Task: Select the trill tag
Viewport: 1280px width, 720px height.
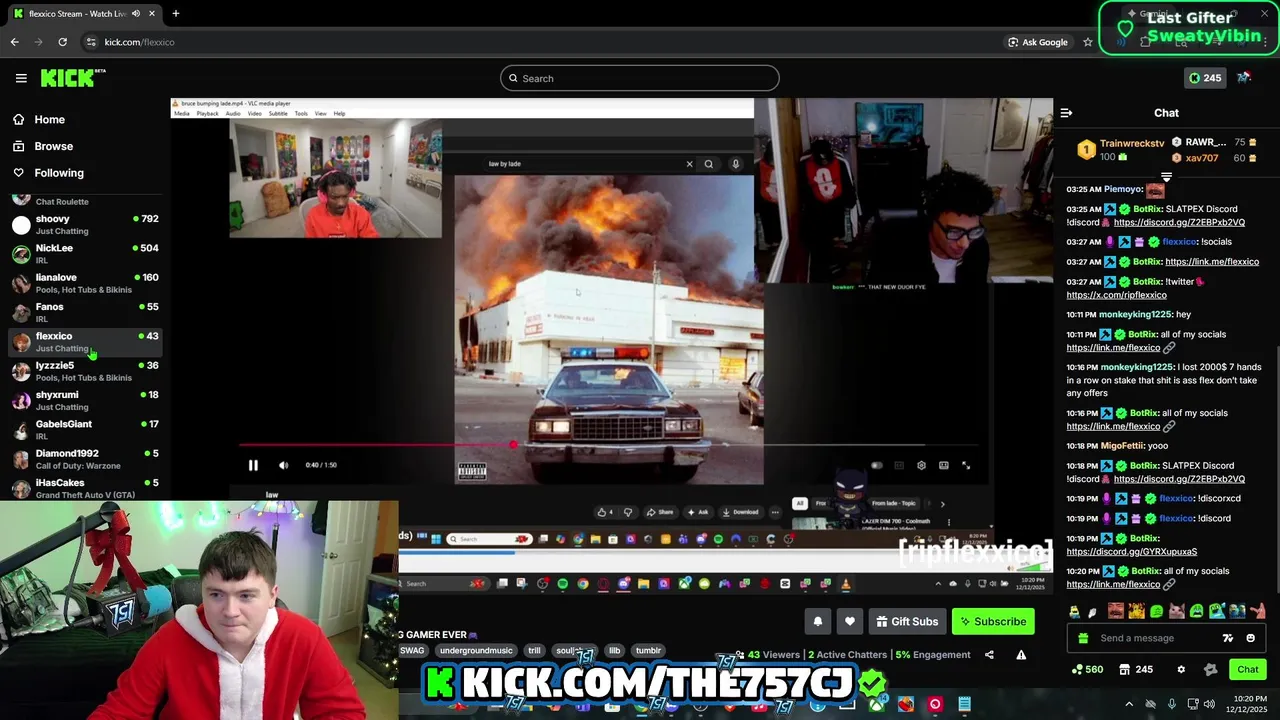Action: (534, 651)
